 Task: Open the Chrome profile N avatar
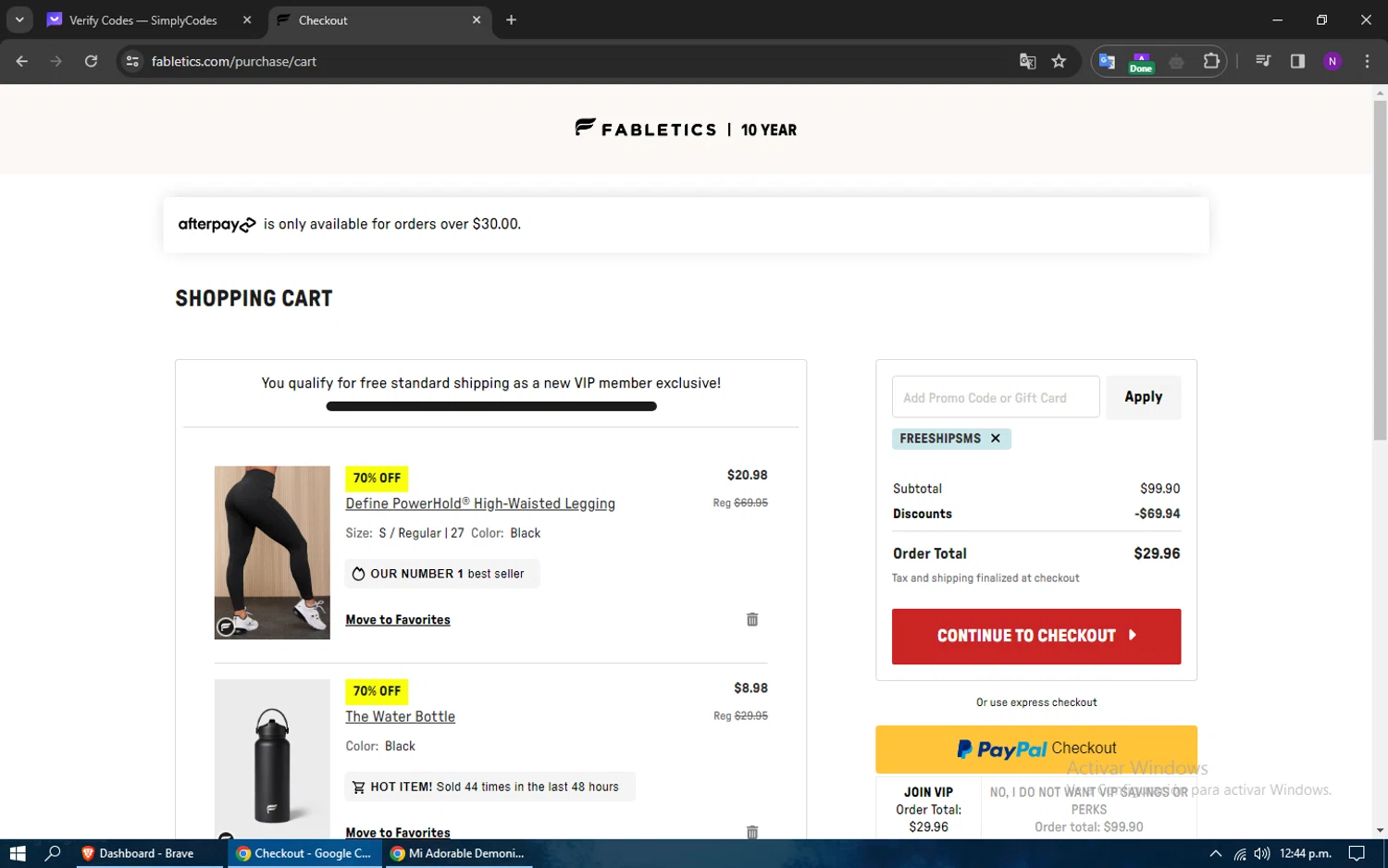point(1332,61)
